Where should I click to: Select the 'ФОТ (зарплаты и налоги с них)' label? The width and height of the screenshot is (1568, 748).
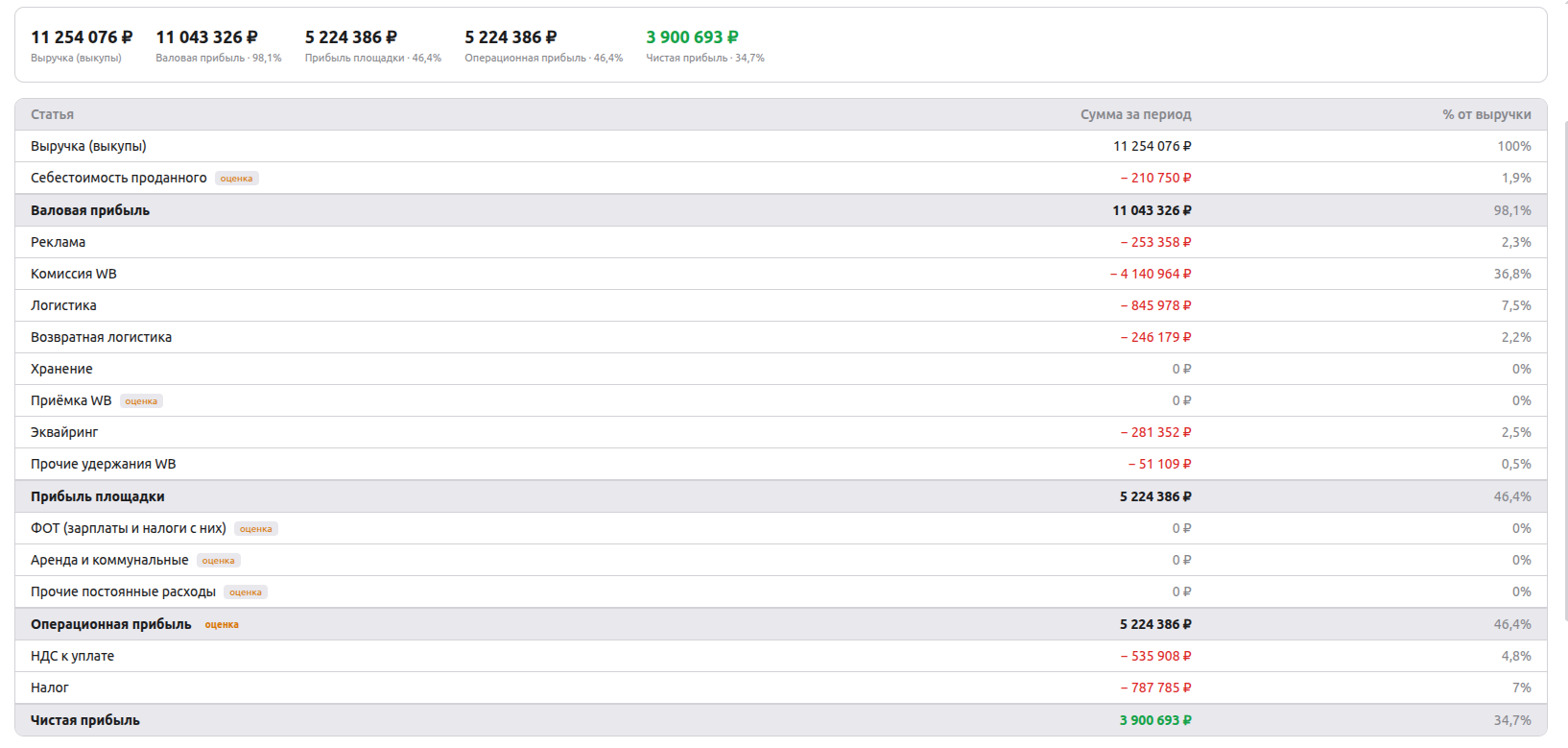tap(129, 528)
